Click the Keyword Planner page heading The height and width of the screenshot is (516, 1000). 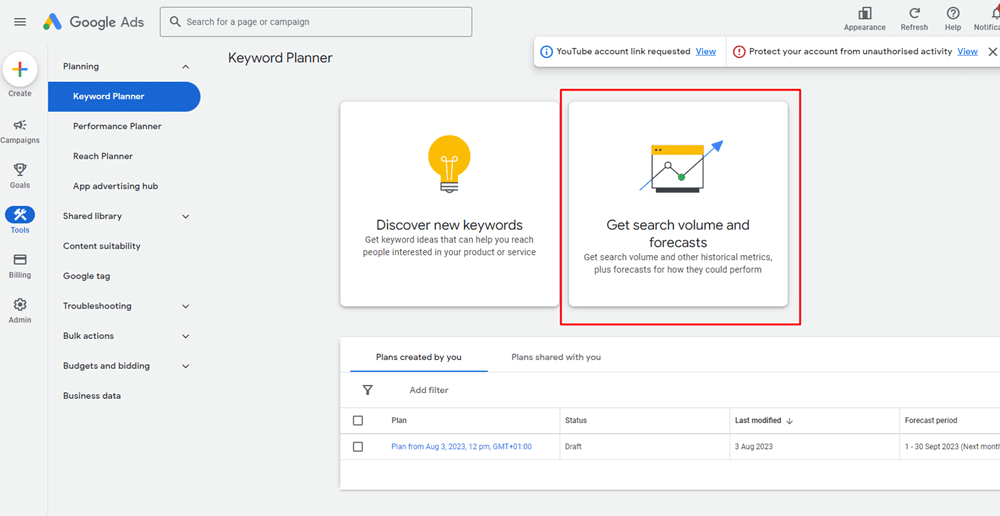(x=280, y=58)
